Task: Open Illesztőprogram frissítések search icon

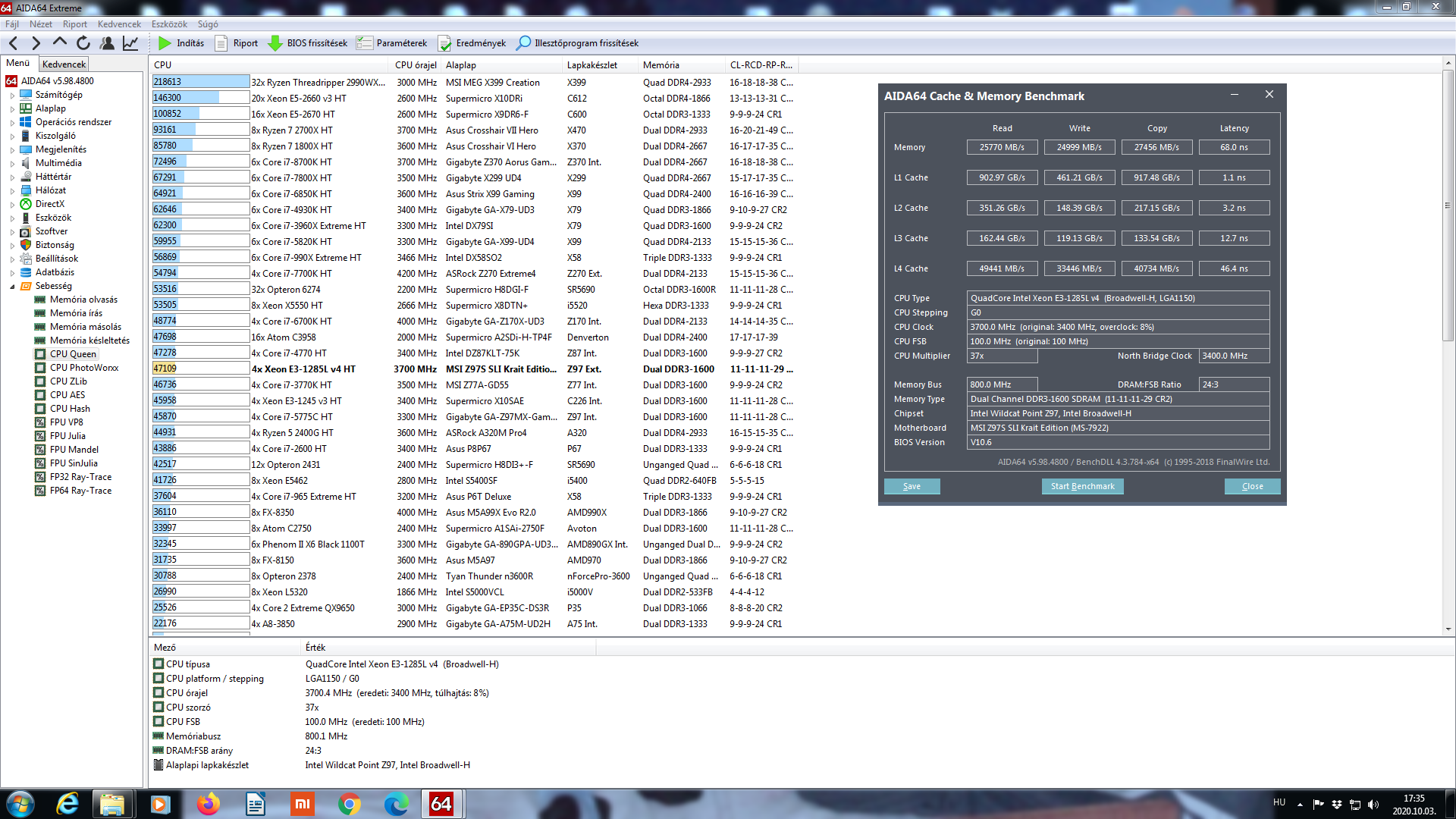Action: (x=523, y=43)
